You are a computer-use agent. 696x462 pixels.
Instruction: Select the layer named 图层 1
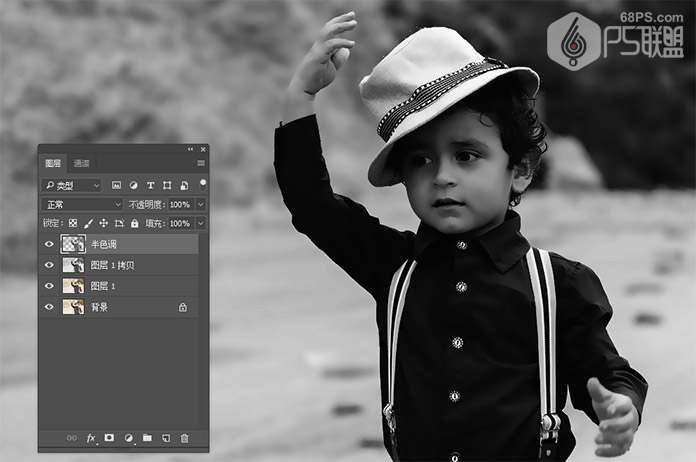click(x=103, y=286)
